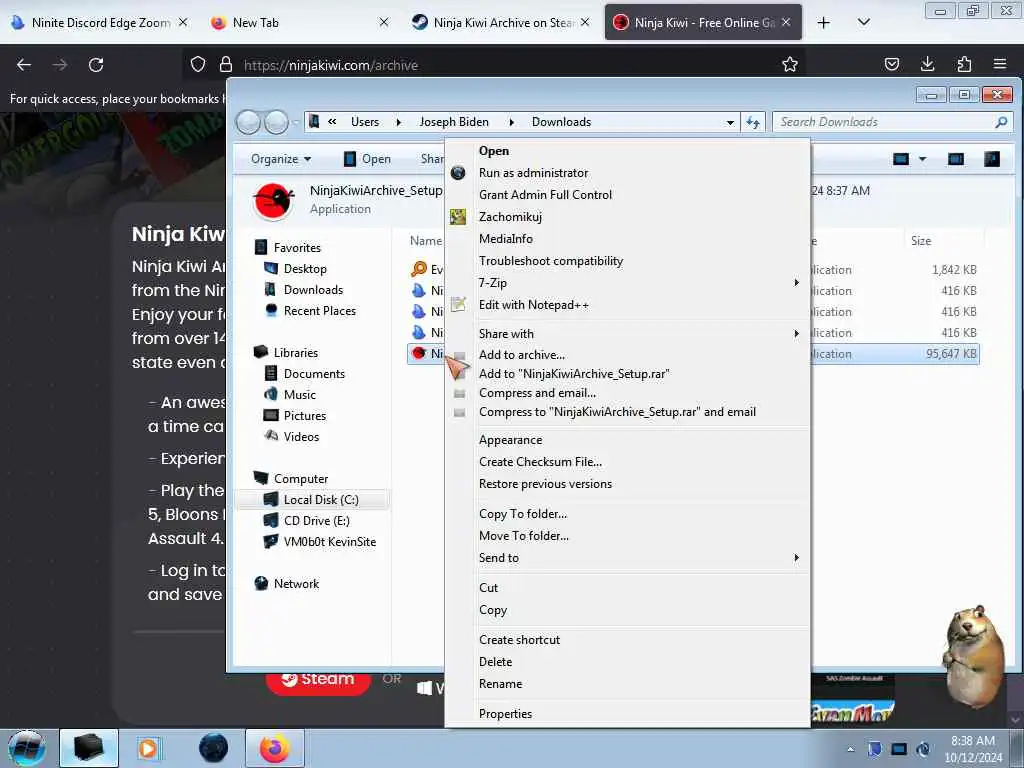1024x768 pixels.
Task: Click Firefox back arrow button
Action: point(24,65)
